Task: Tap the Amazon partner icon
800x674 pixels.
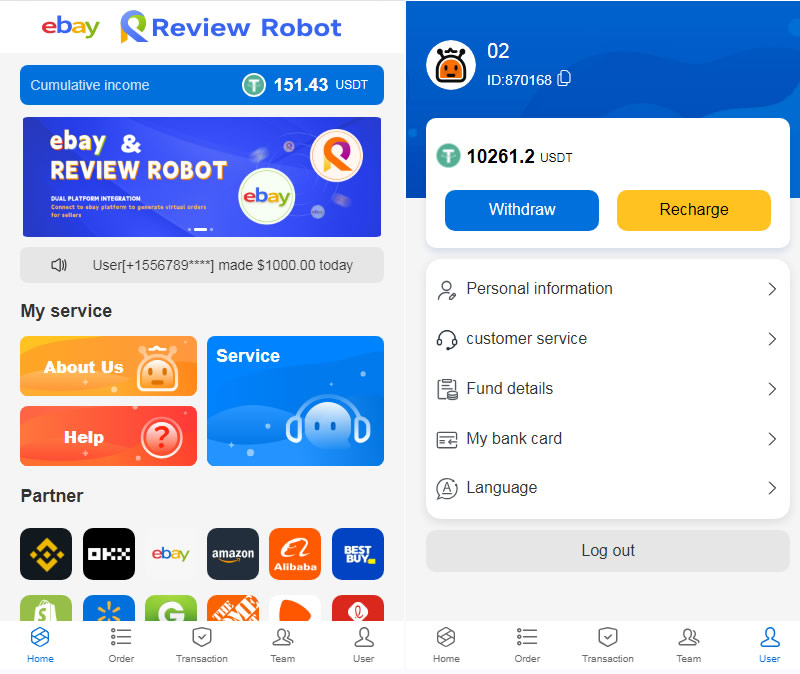Action: tap(233, 554)
